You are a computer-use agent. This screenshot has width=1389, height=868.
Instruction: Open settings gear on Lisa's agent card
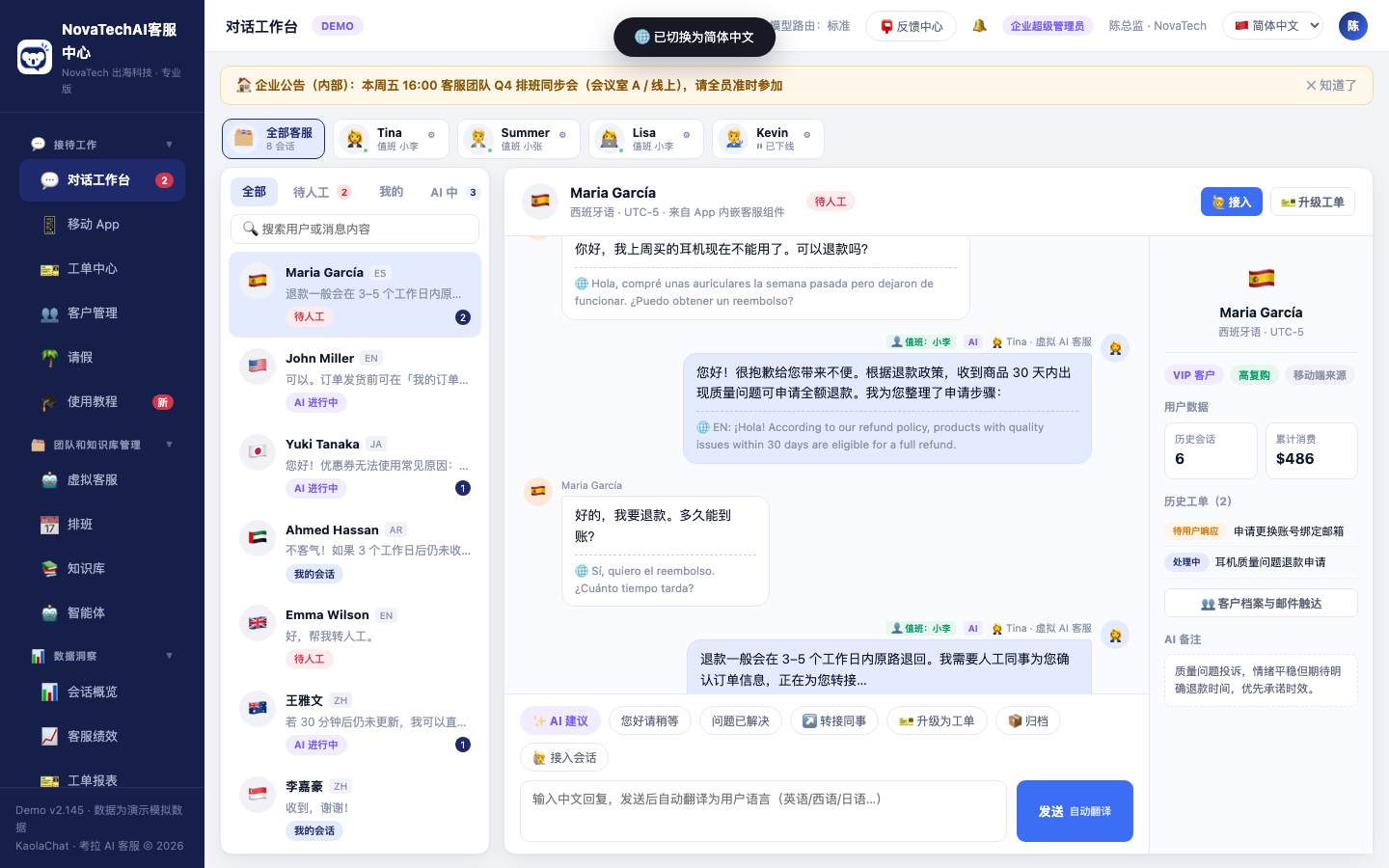coord(686,135)
